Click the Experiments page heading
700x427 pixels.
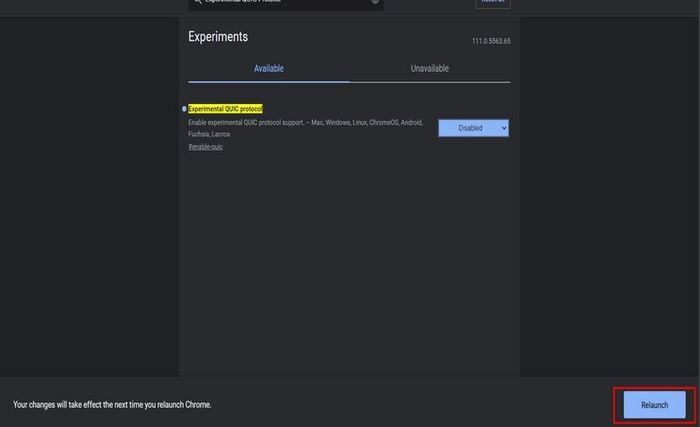[218, 37]
